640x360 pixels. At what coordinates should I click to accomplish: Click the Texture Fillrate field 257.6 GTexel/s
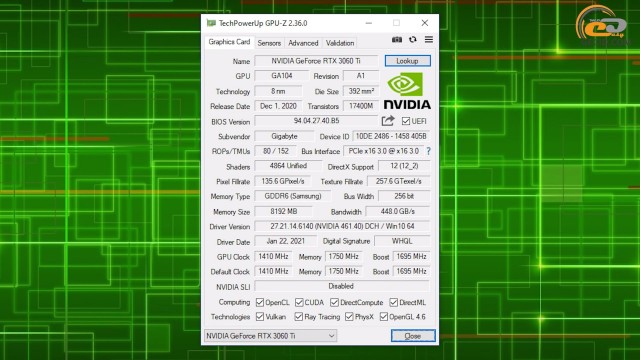[398, 181]
